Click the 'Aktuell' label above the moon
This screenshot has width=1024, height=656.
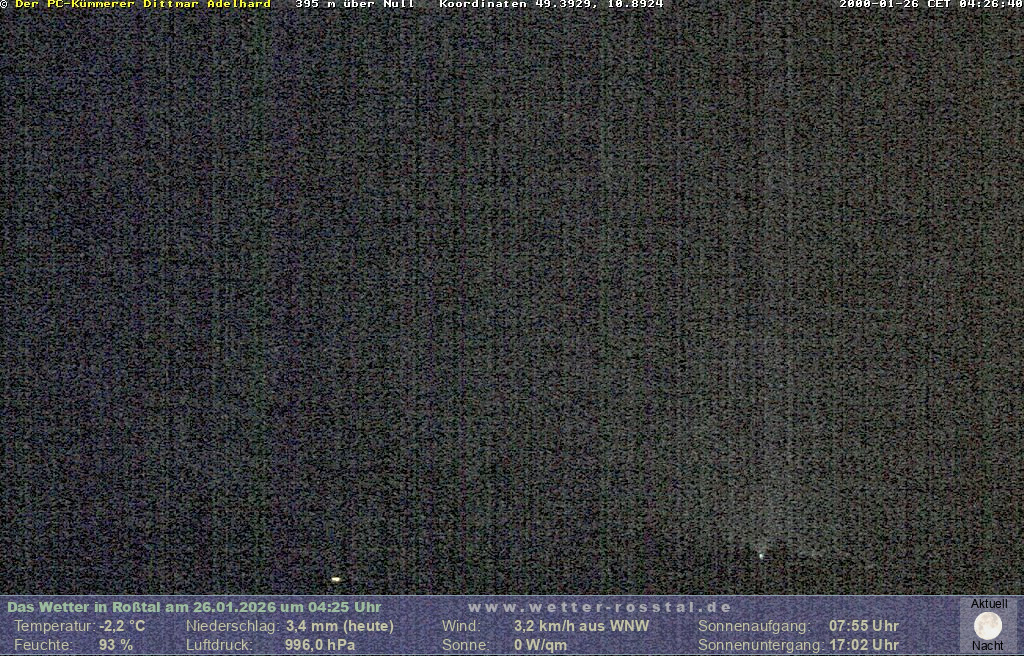[x=989, y=604]
